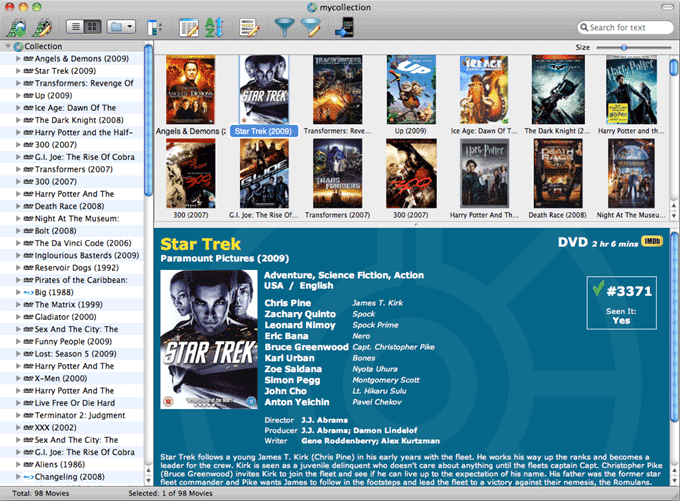Select the Ice Age cover thumbnail

(x=484, y=89)
